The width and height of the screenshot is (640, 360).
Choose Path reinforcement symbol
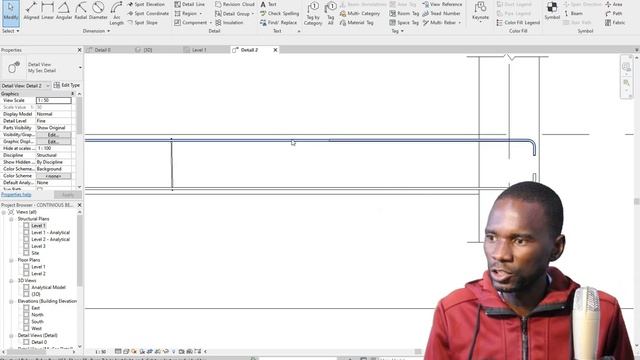pos(614,13)
